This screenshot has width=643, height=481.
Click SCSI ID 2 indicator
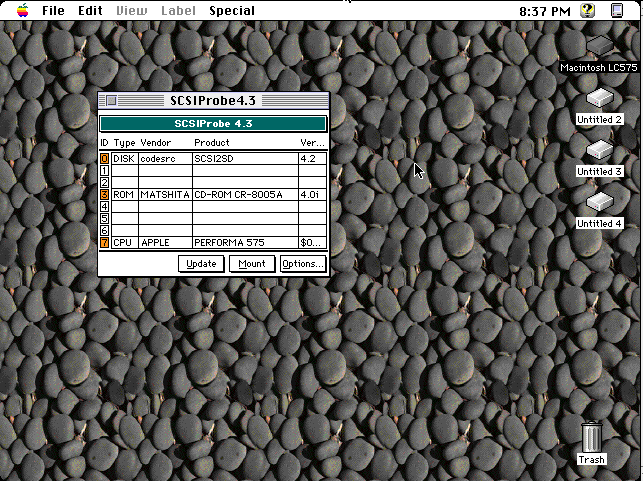tap(105, 182)
